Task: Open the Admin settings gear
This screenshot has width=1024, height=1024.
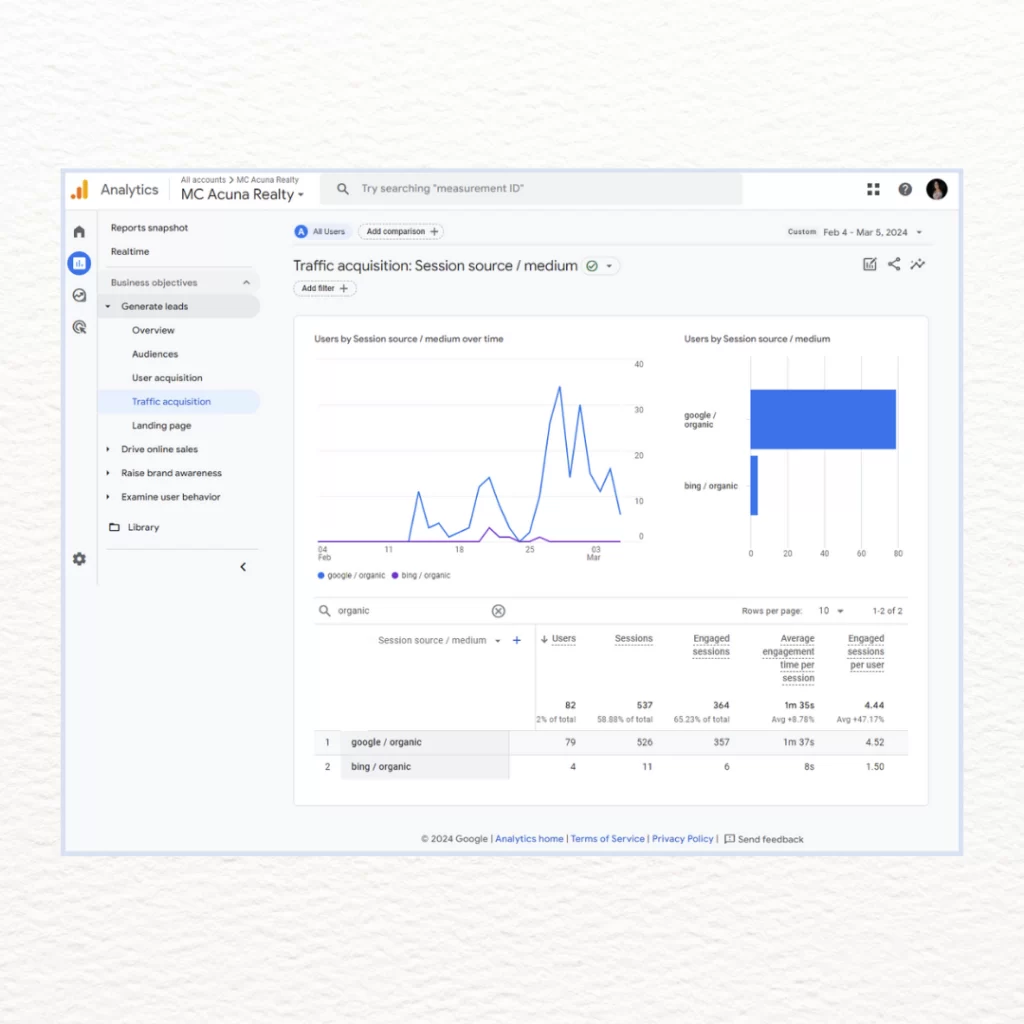Action: pos(80,559)
